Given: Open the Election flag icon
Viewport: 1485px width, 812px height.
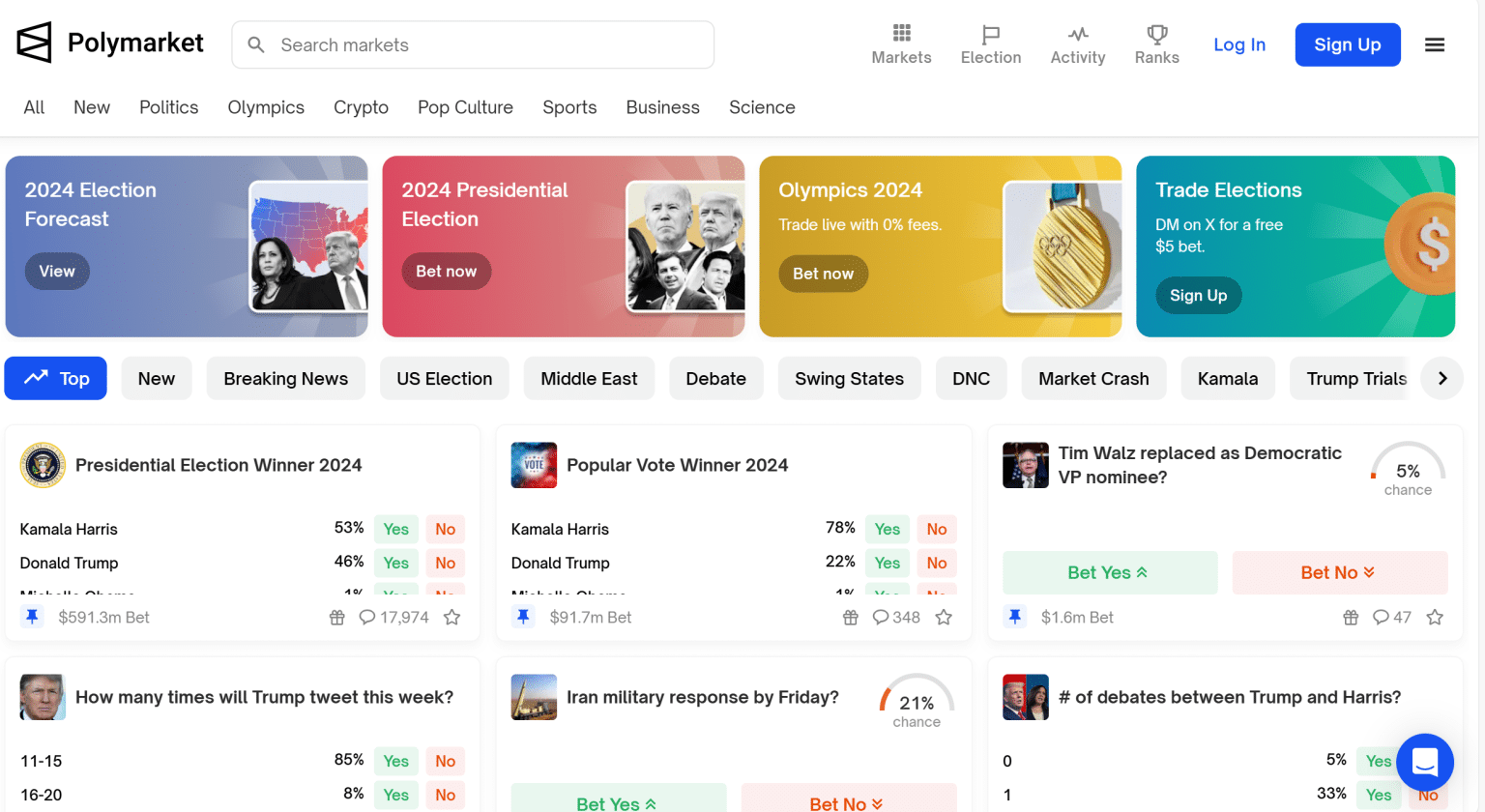Looking at the screenshot, I should click(990, 35).
